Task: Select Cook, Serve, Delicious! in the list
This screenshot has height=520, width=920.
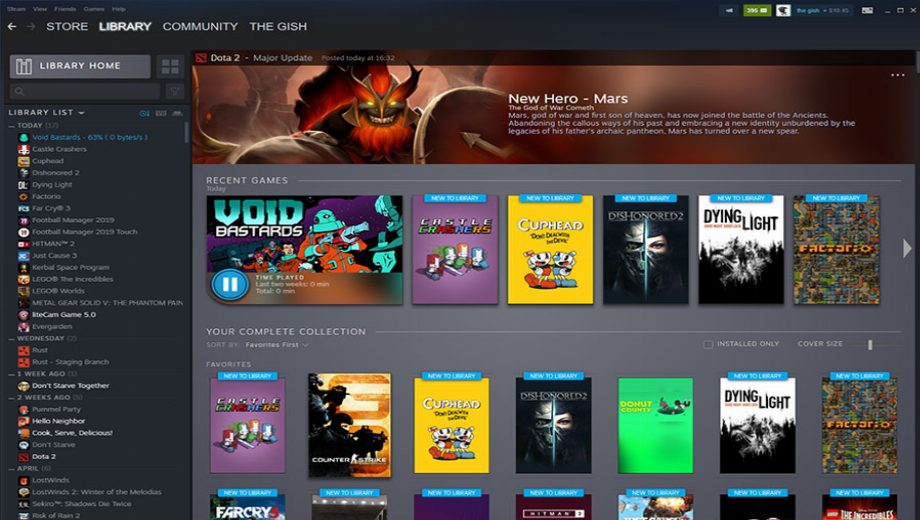Action: click(72, 433)
